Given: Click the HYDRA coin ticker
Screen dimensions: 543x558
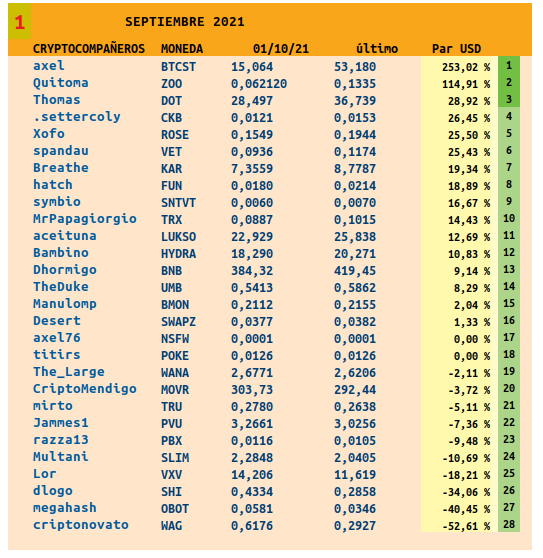Looking at the screenshot, I should (178, 254).
